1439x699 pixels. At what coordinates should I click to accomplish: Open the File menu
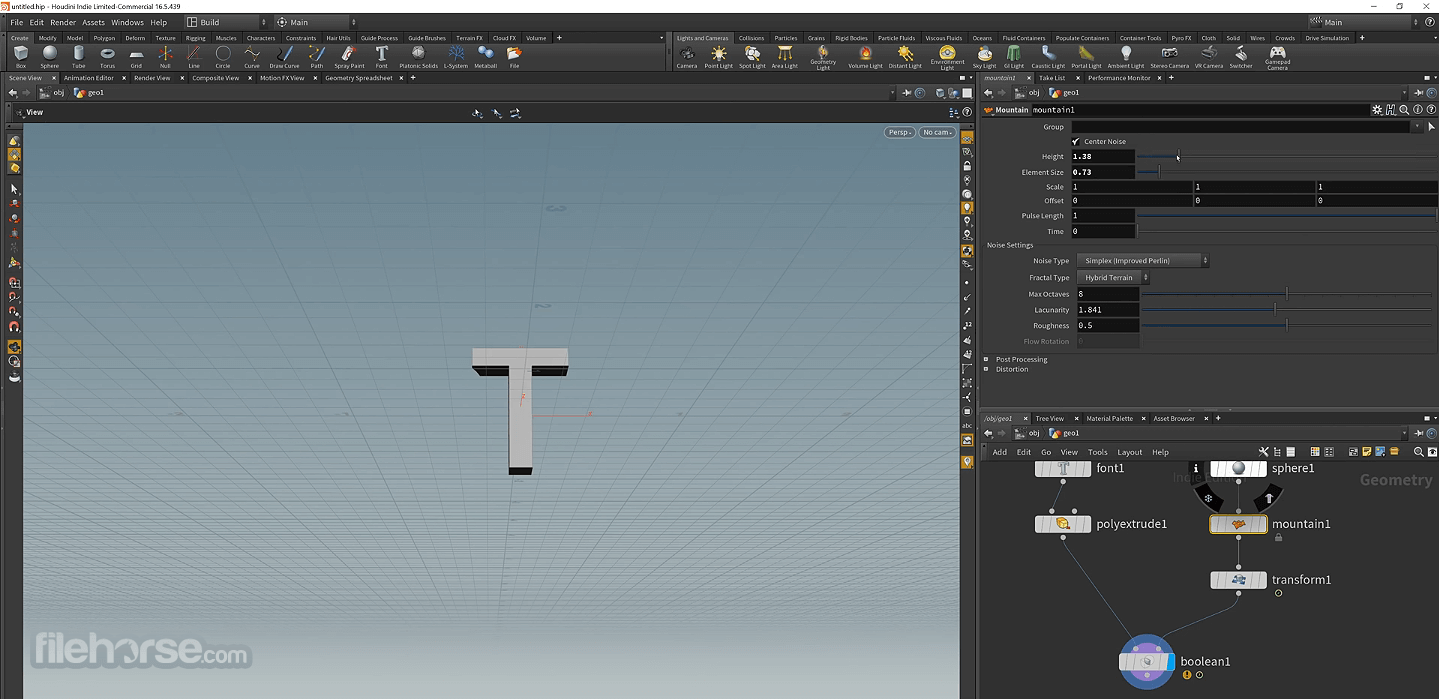coord(17,22)
